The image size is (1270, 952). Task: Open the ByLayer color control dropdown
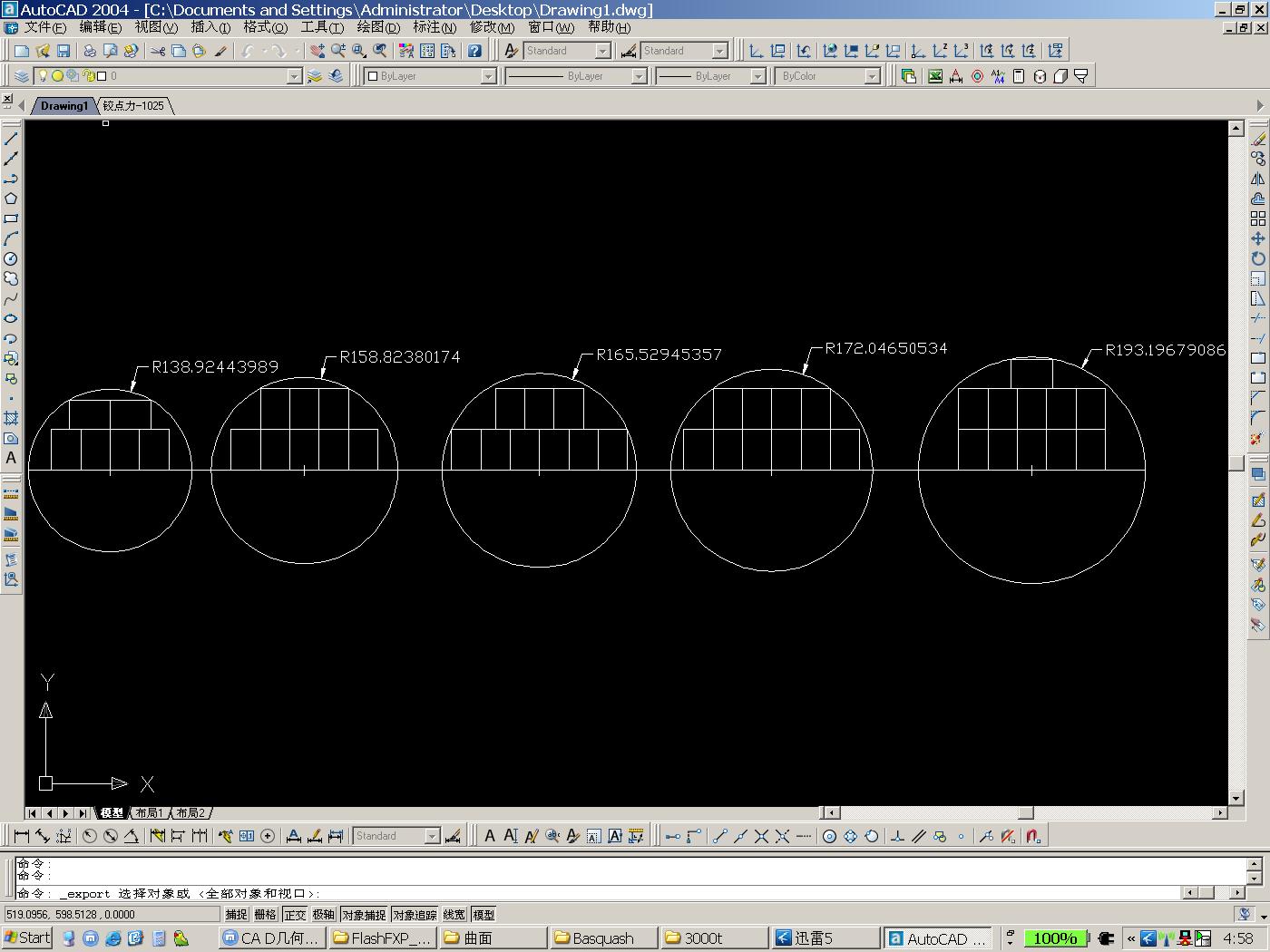pyautogui.click(x=488, y=76)
